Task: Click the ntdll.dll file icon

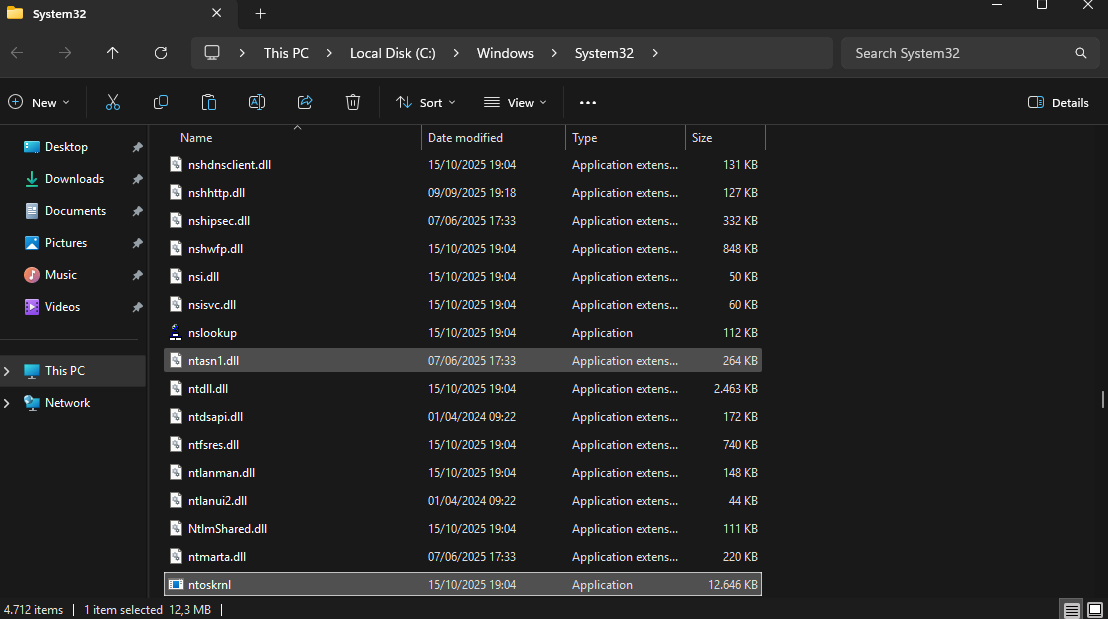Action: tap(175, 389)
